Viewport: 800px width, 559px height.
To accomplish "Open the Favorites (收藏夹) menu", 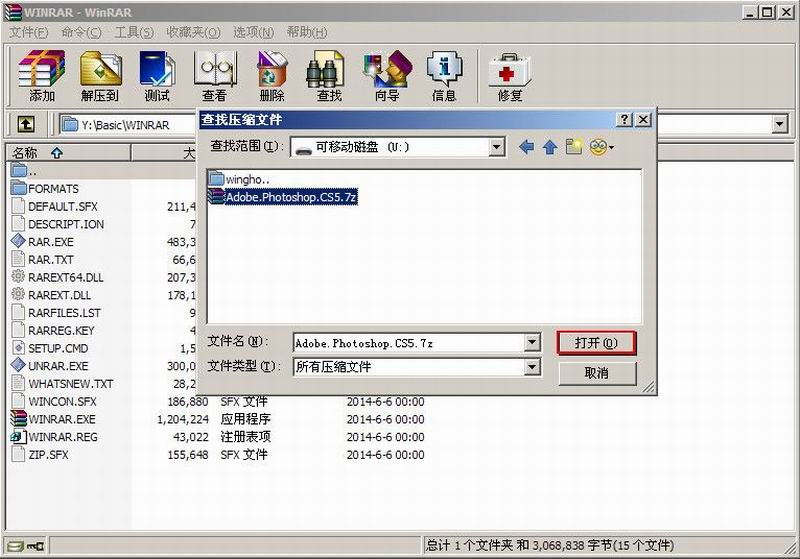I will coord(193,33).
